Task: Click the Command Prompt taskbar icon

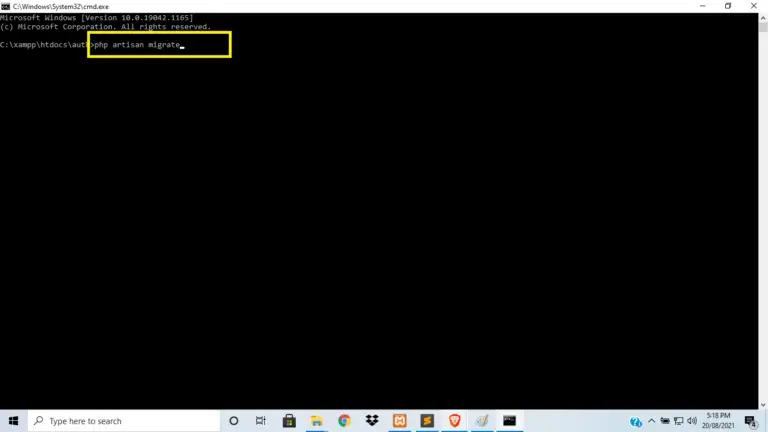Action: tap(509, 421)
